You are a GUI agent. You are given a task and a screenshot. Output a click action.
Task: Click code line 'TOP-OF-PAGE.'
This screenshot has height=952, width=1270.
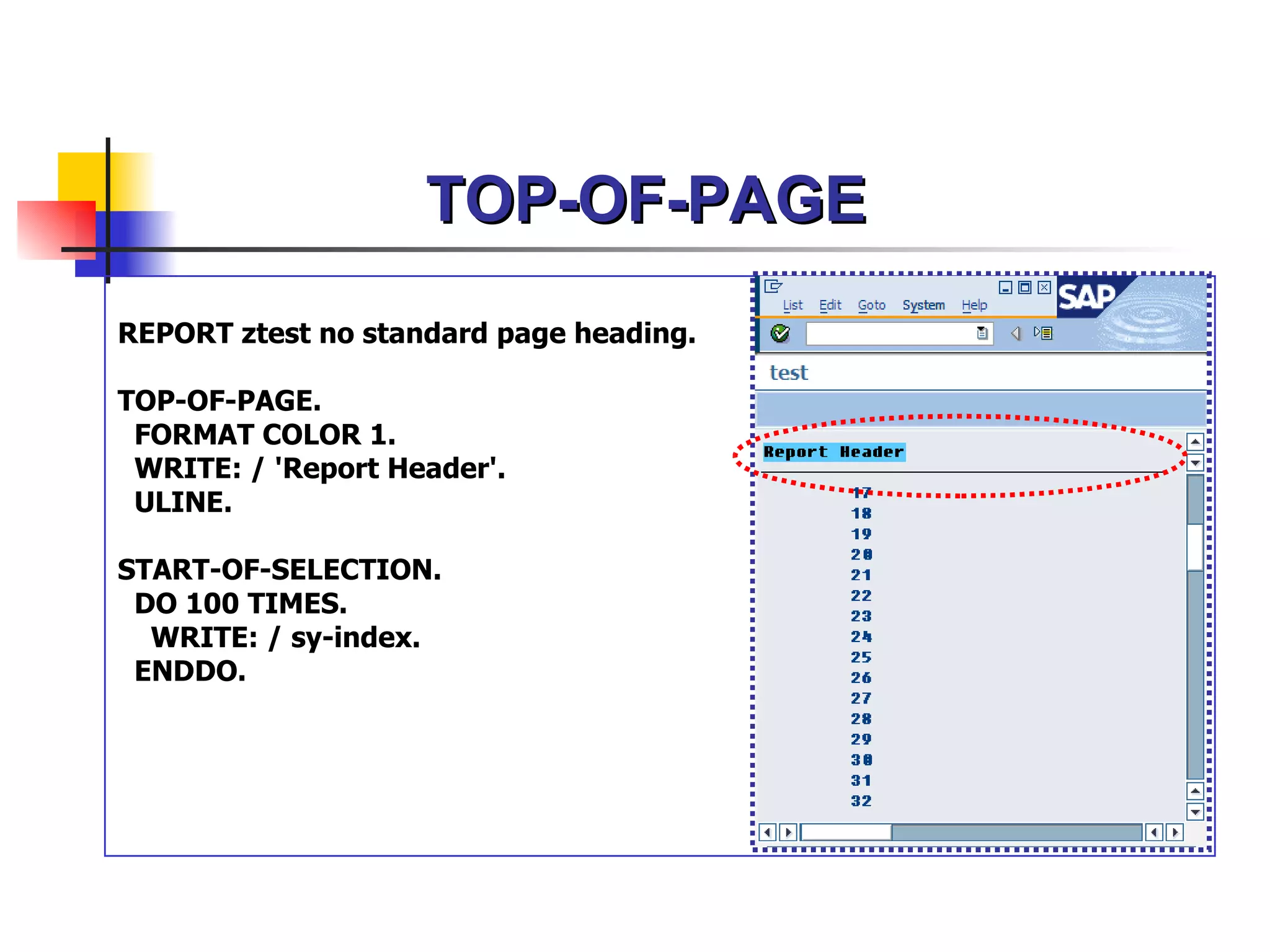tap(220, 401)
